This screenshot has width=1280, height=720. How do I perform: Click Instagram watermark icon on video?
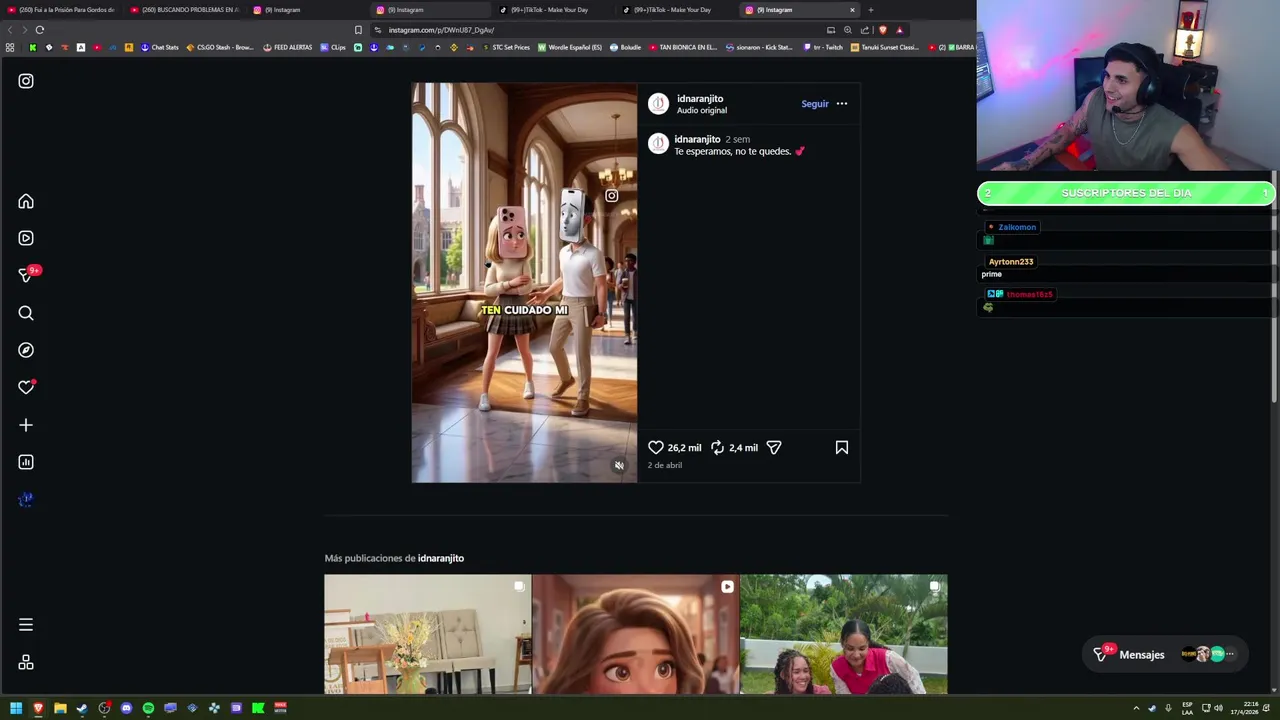(x=611, y=196)
